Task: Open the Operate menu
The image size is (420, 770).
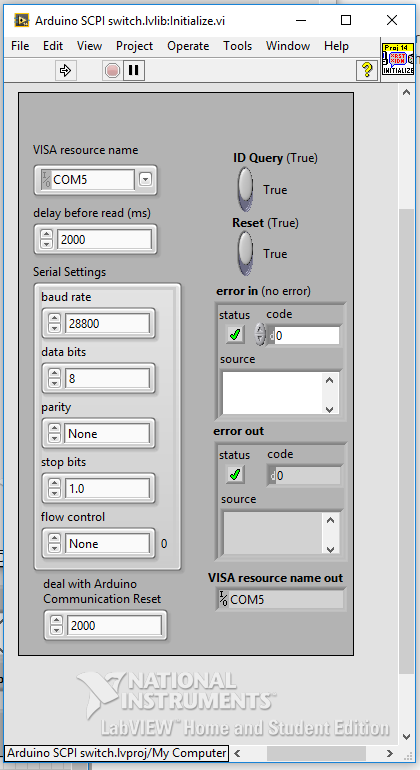Action: [x=188, y=46]
